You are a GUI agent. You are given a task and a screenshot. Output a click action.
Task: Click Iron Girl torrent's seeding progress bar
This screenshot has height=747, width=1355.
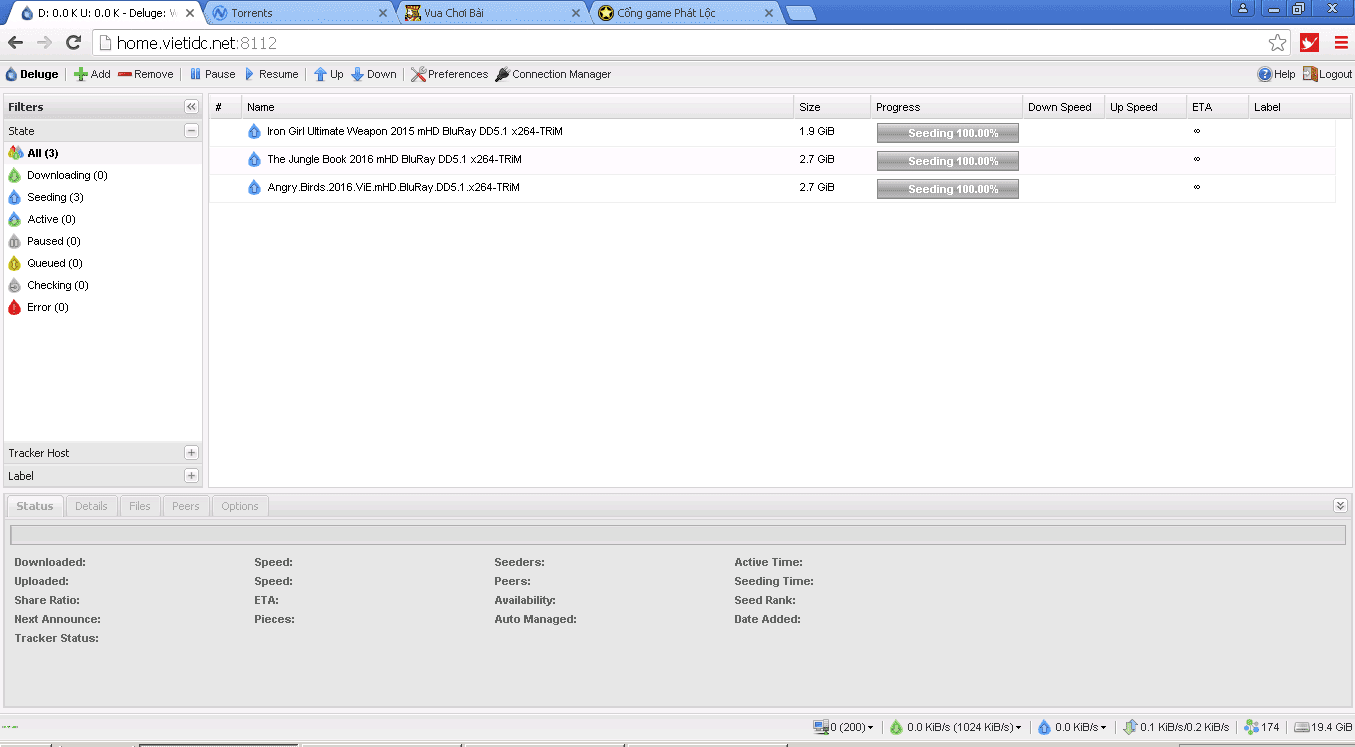[x=947, y=133]
